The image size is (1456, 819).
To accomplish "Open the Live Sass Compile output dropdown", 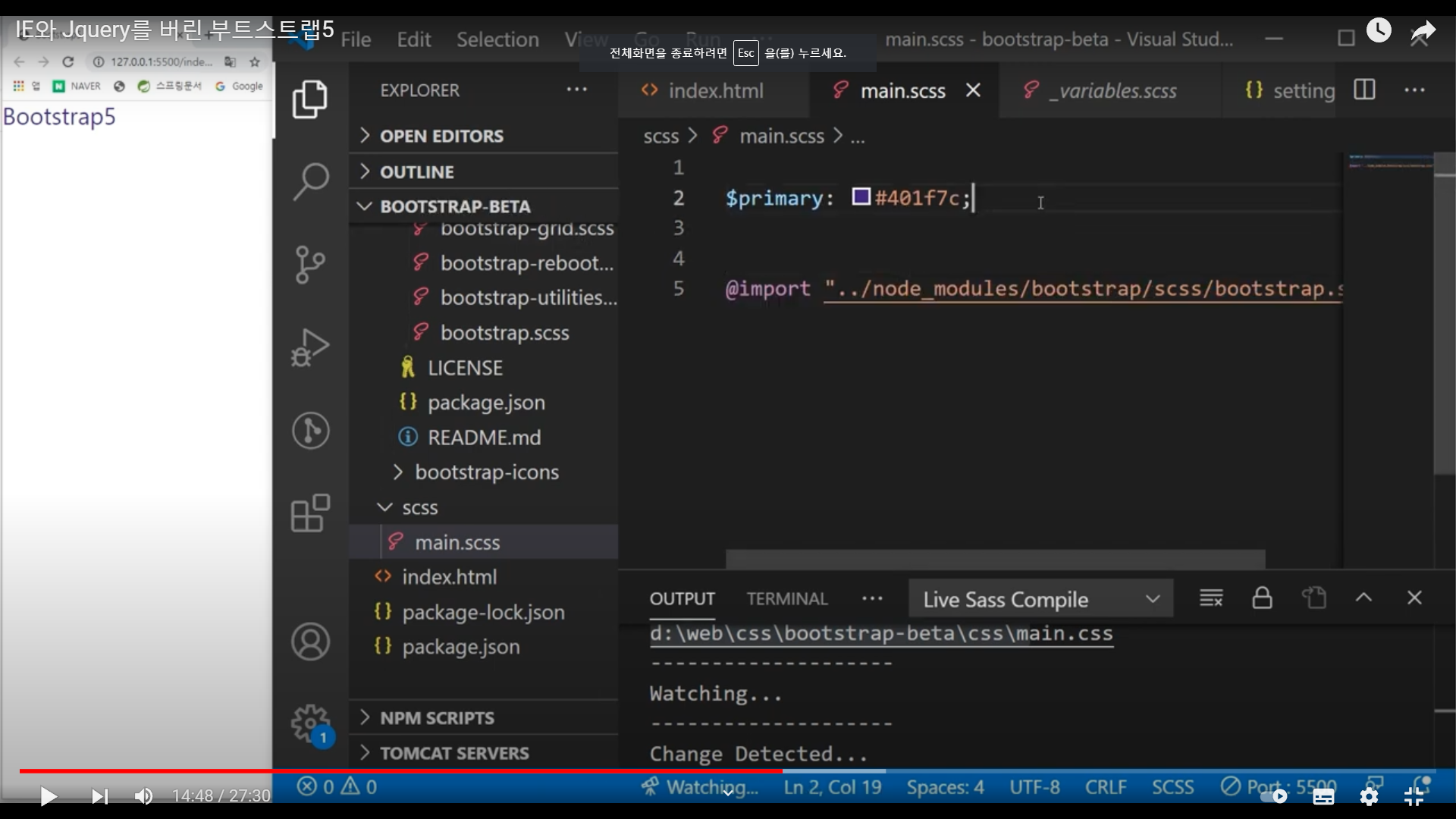I will point(1040,599).
